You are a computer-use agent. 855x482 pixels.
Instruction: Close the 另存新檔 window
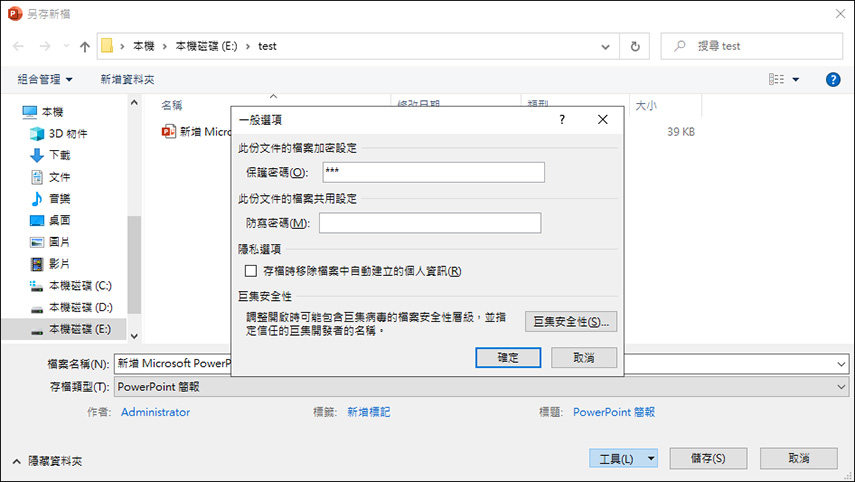[840, 14]
